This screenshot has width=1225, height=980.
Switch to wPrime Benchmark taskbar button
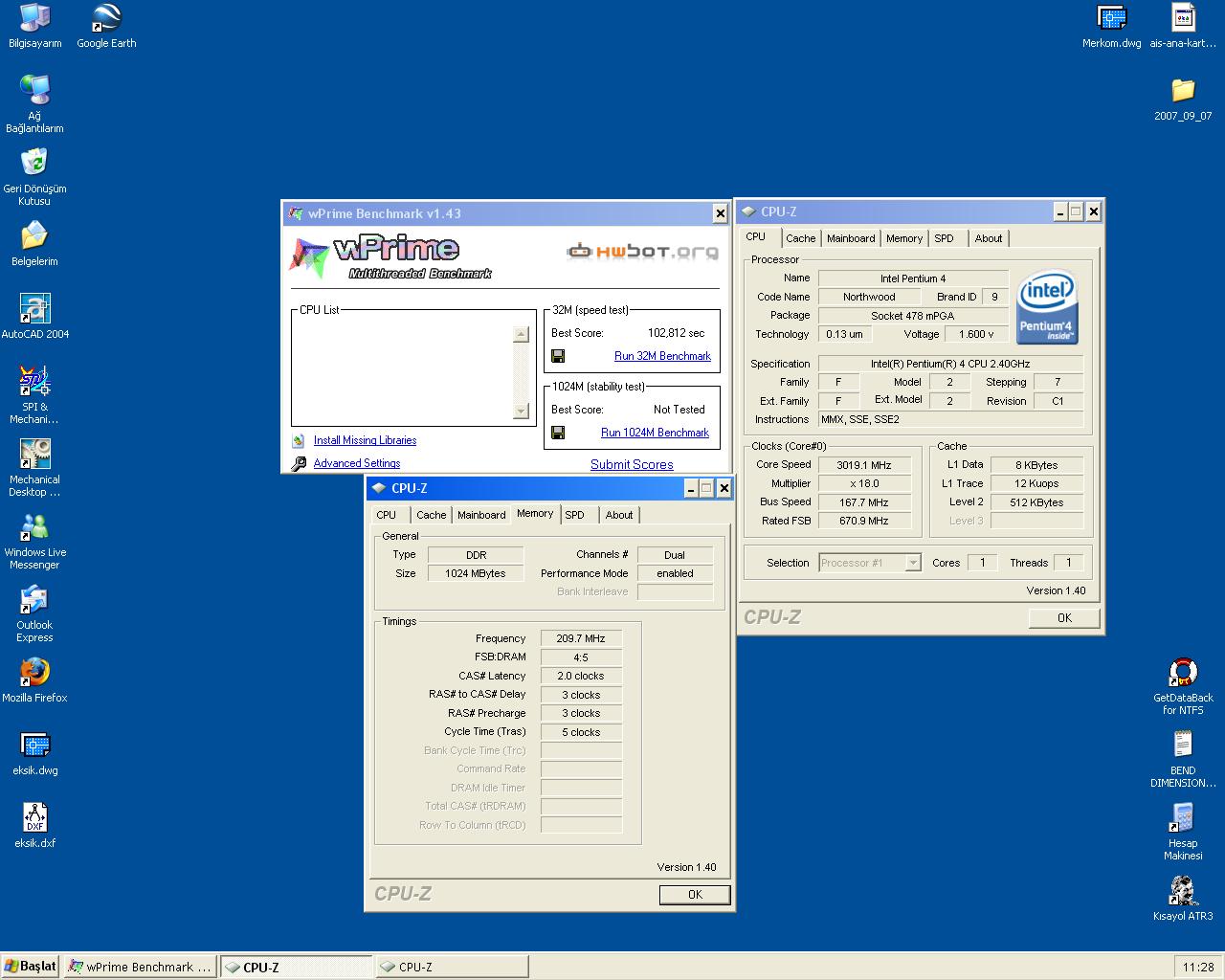[x=141, y=967]
